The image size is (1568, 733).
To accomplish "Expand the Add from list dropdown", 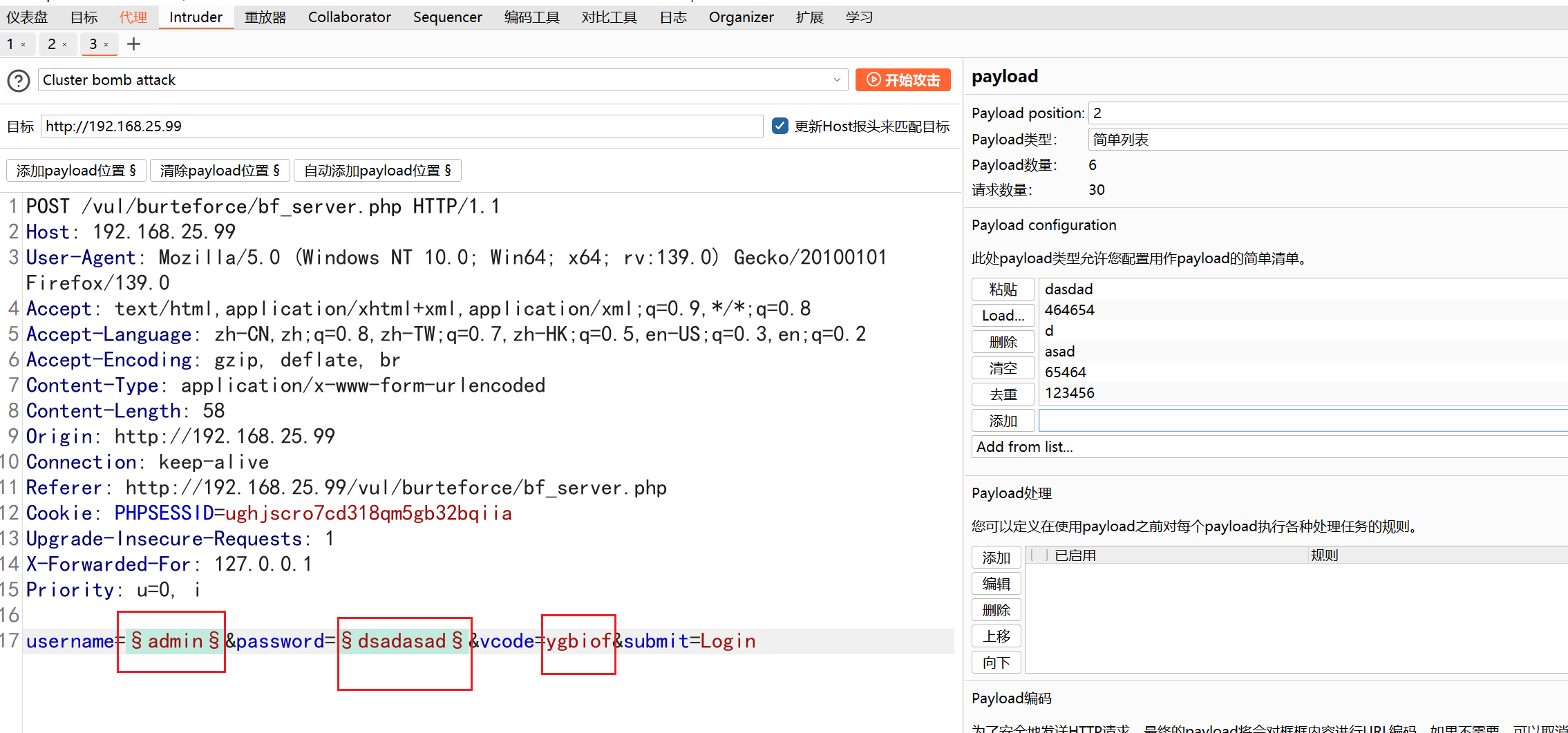I will point(1269,447).
